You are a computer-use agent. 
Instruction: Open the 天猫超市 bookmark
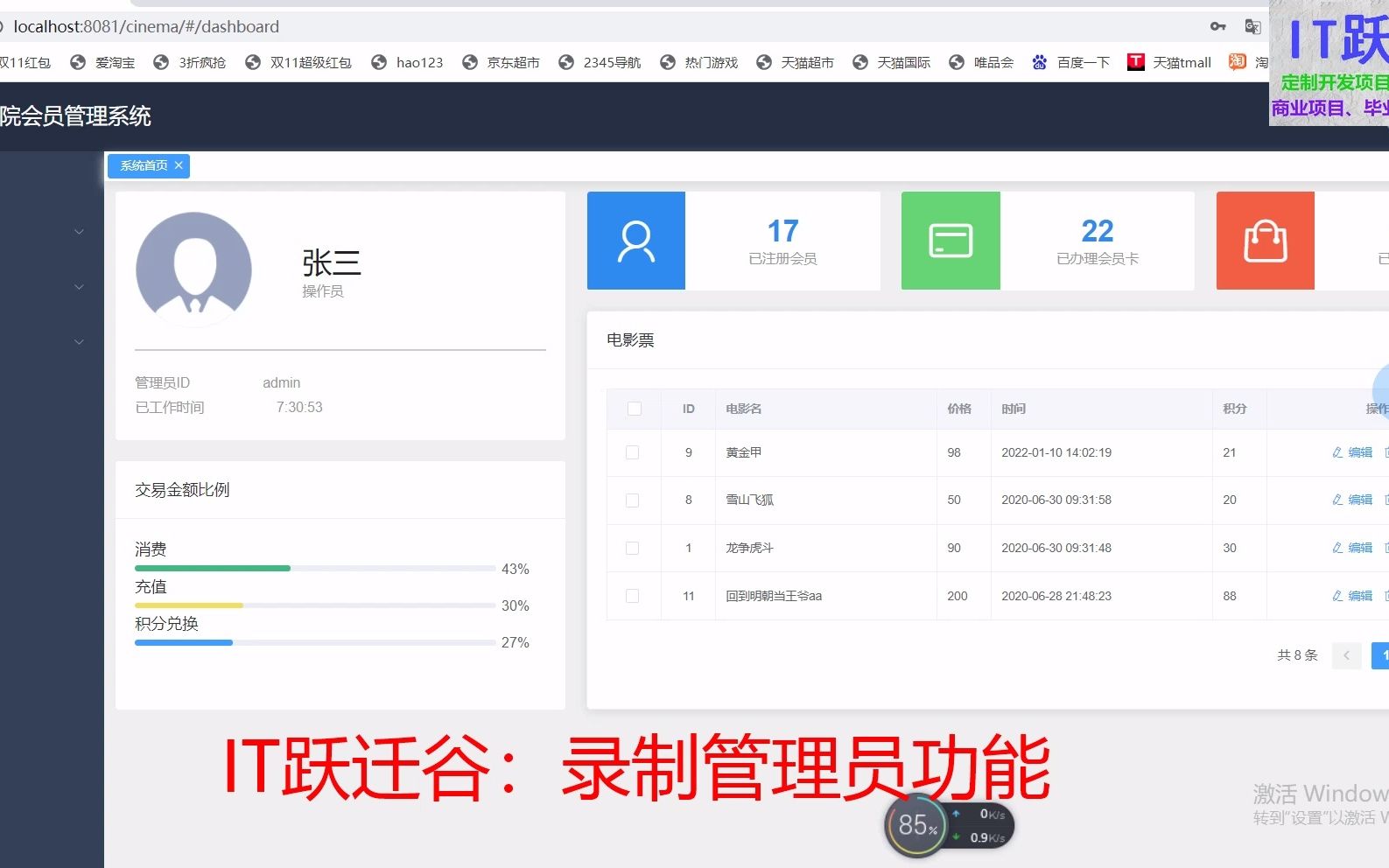point(796,62)
